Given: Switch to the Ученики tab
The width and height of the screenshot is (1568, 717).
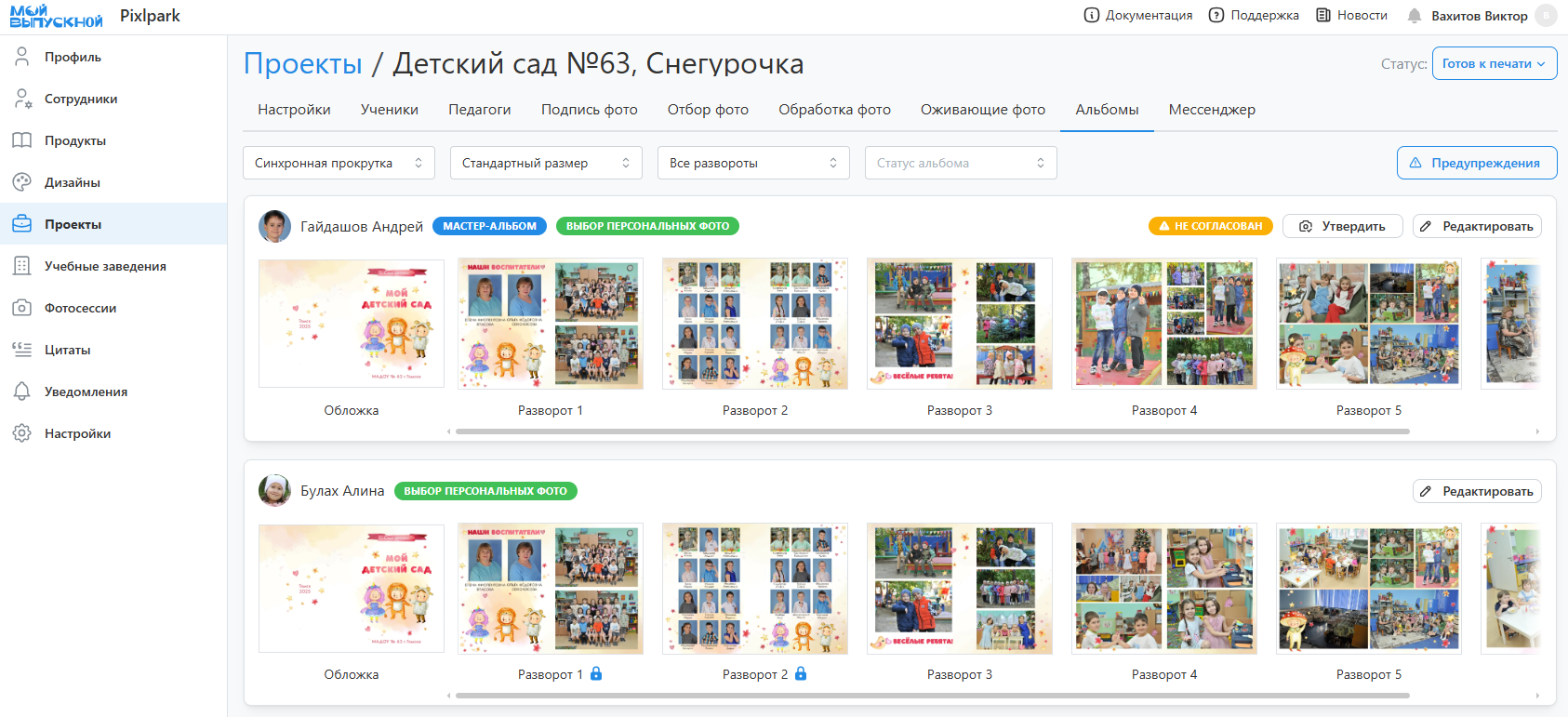Looking at the screenshot, I should [389, 110].
